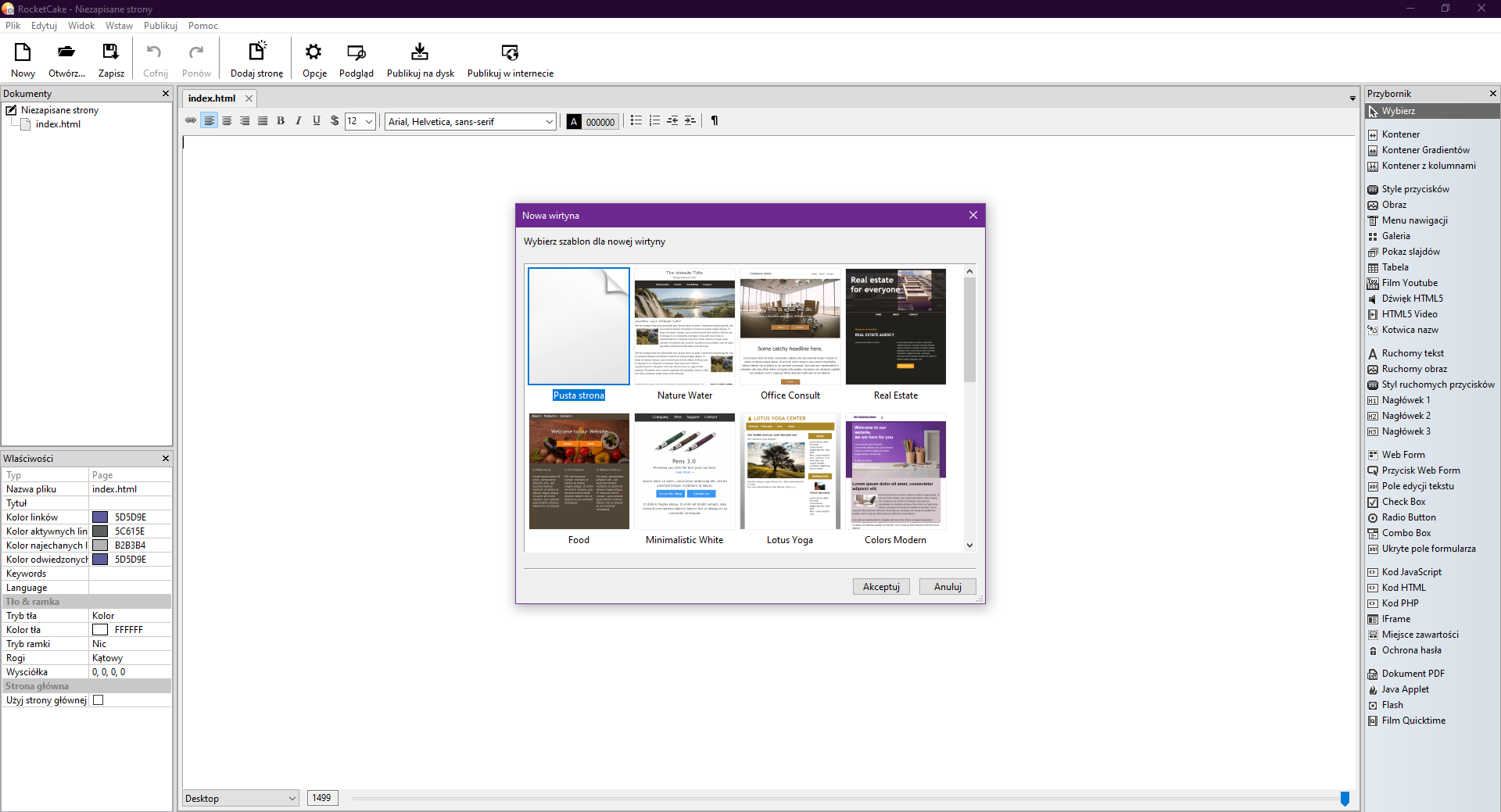
Task: Select index.html in Dokumenty tree
Action: [x=58, y=124]
